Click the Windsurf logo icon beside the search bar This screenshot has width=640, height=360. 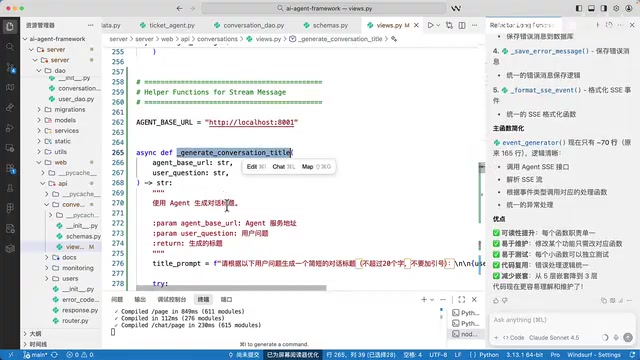tap(456, 8)
